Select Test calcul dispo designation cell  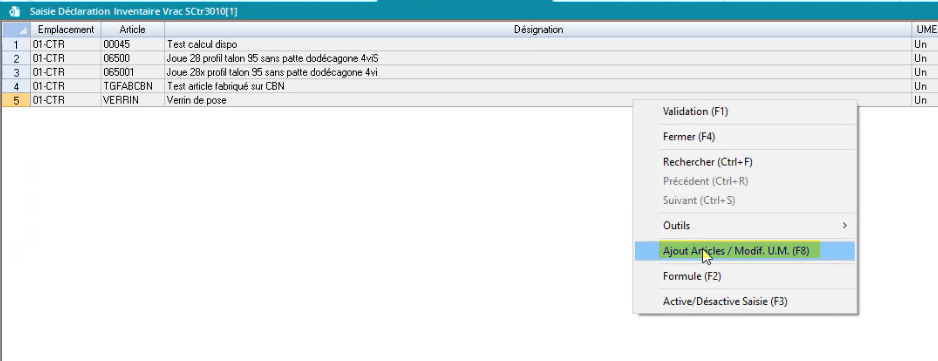click(538, 44)
